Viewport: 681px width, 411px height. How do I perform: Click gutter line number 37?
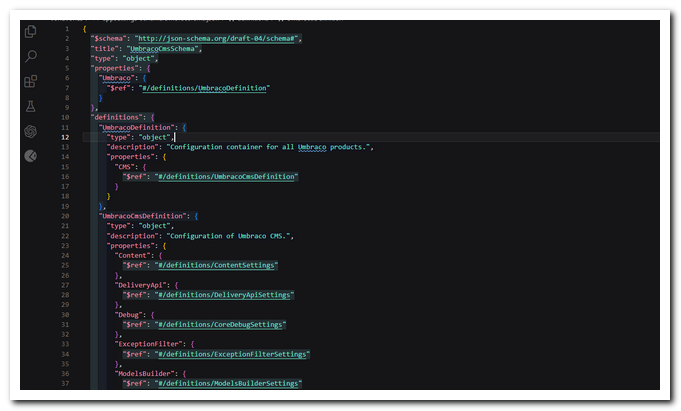click(65, 384)
